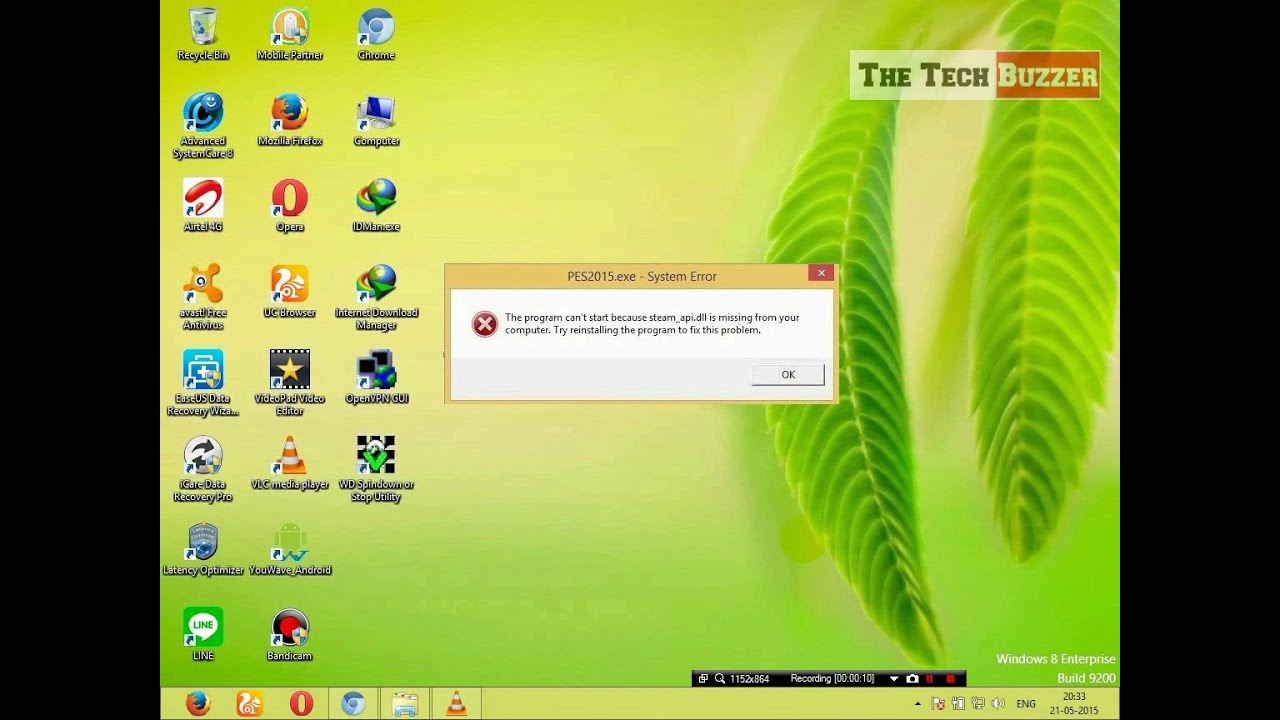The width and height of the screenshot is (1280, 720).
Task: Select the EaseUS Data Recovery Wizard icon
Action: click(x=203, y=383)
